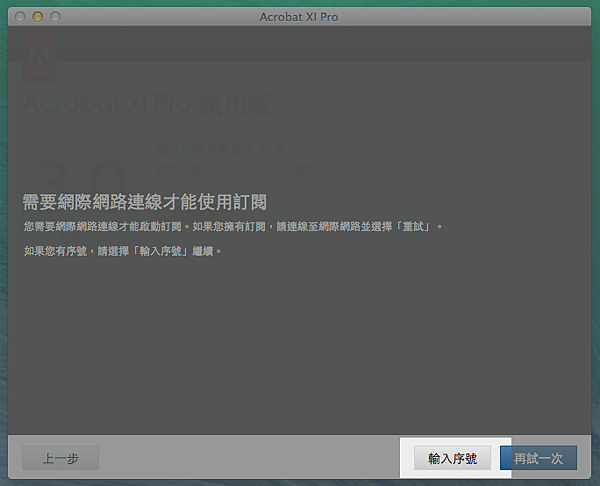The width and height of the screenshot is (600, 486).
Task: Select the heading 需要網際網路連線才能使用訂閱
Action: coord(145,202)
